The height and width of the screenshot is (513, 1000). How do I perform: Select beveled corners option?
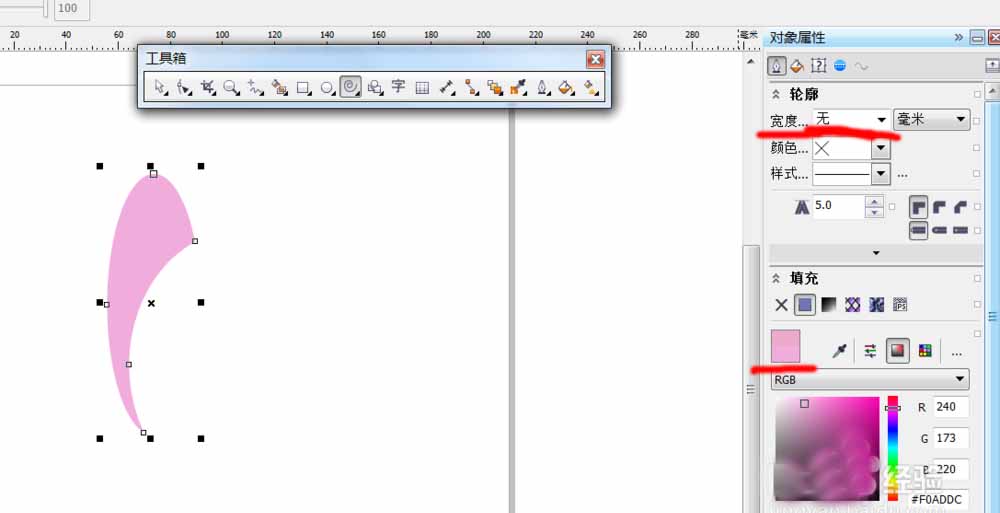tap(960, 207)
